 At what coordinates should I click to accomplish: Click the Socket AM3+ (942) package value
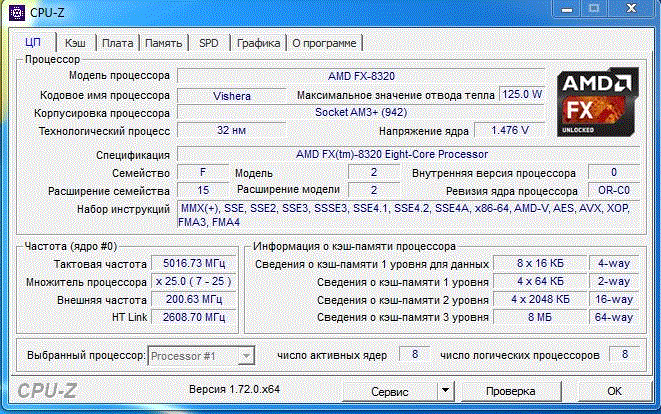pos(361,113)
